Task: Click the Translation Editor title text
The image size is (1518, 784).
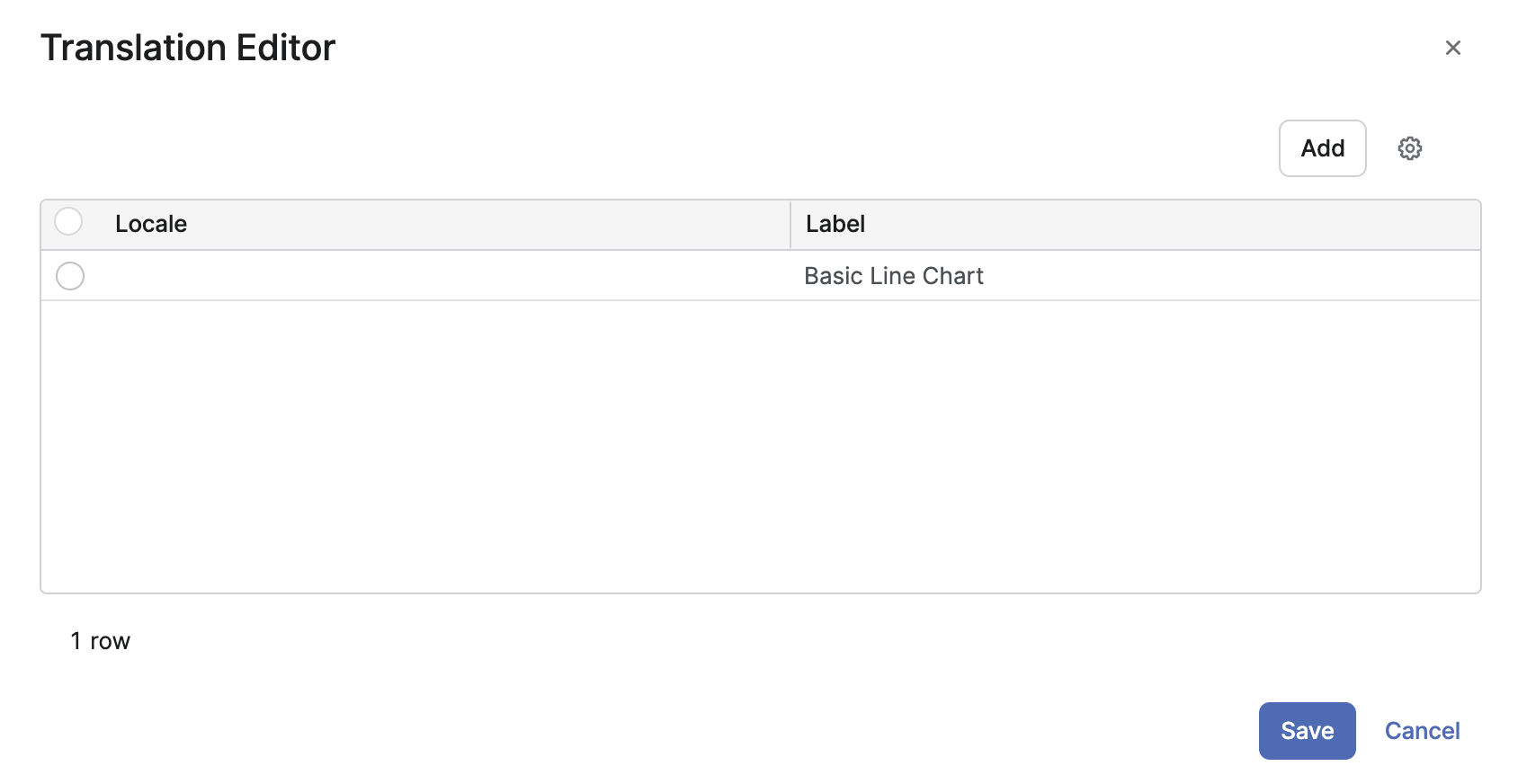Action: click(x=188, y=48)
